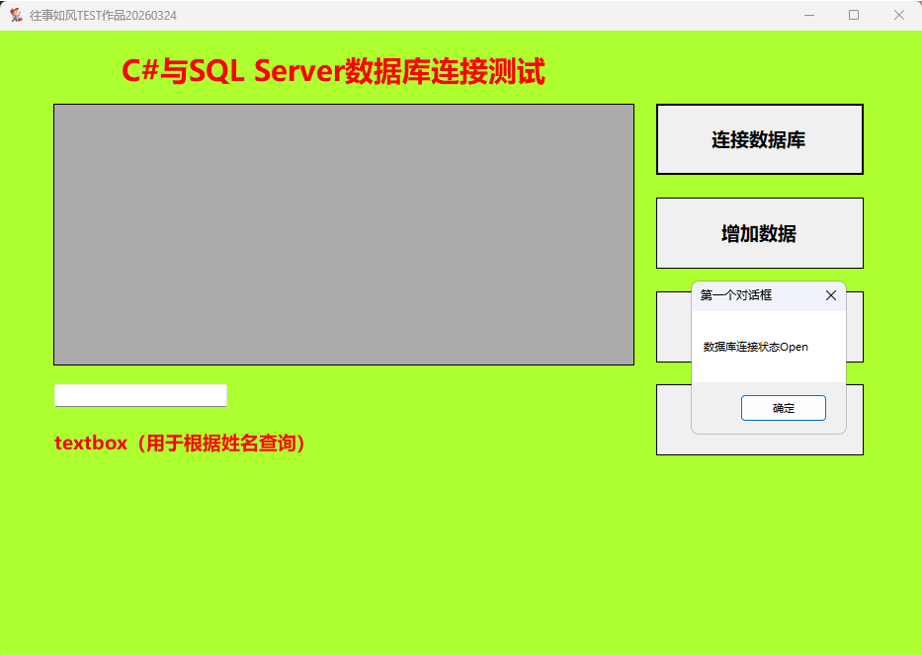Maximize the 往事如风TEST window
922x655 pixels.
tap(853, 15)
